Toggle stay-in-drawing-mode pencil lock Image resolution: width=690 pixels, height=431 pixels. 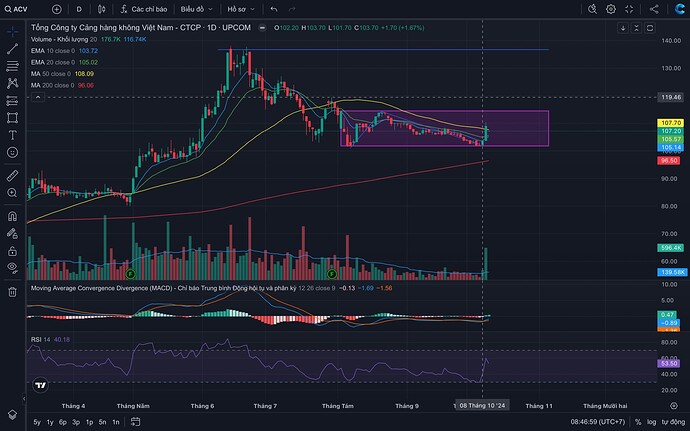12,233
